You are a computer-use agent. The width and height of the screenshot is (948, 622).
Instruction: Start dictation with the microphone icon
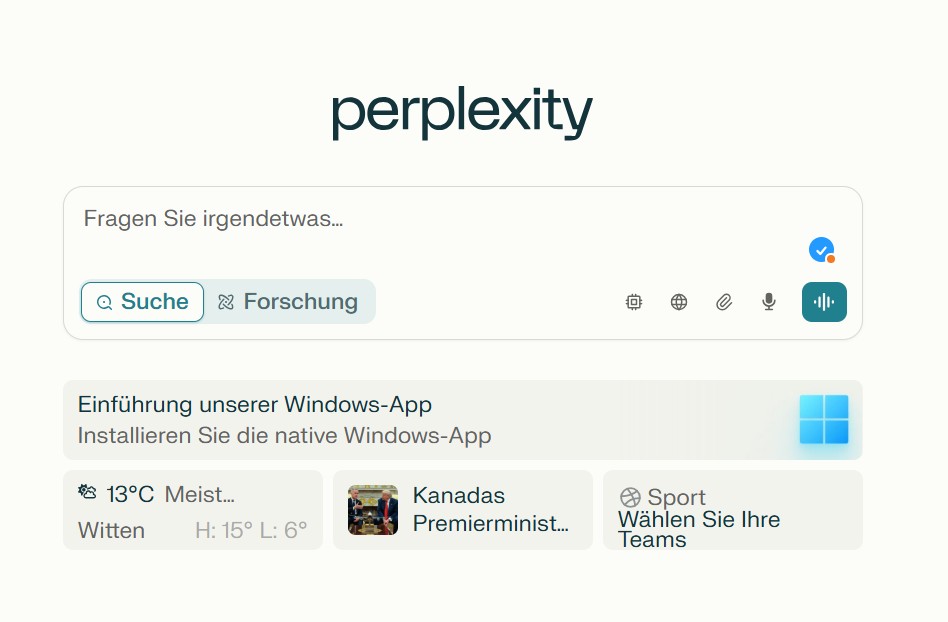coord(768,302)
